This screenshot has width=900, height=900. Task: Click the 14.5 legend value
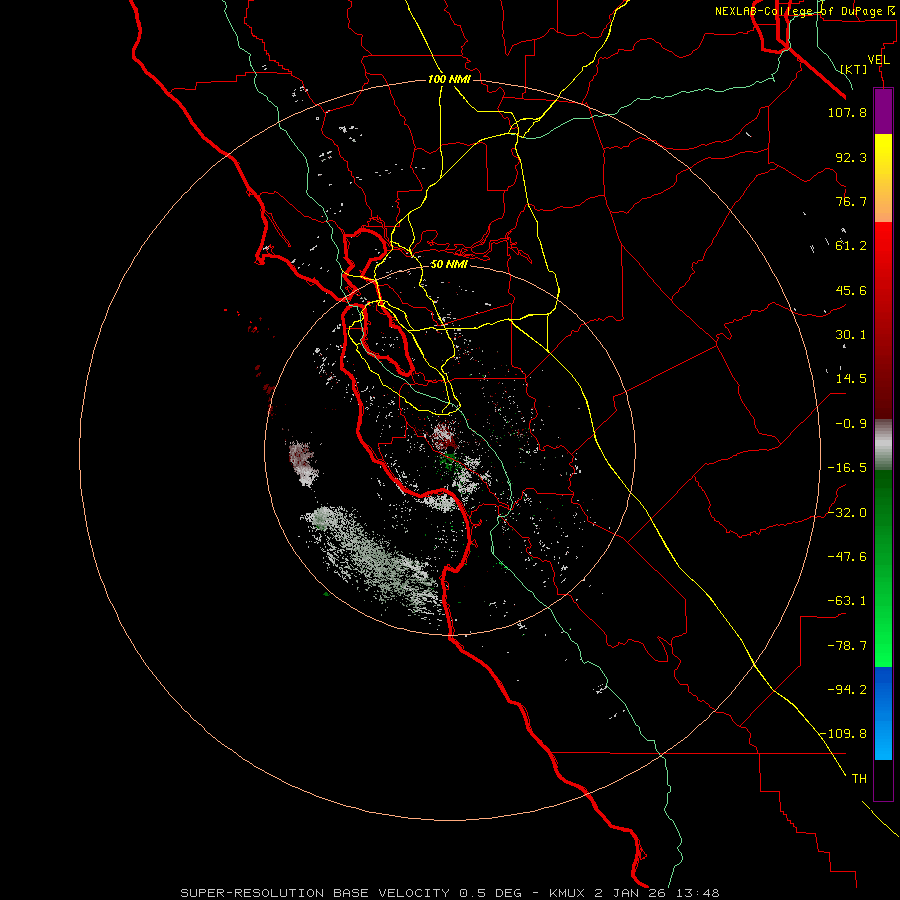click(x=851, y=379)
